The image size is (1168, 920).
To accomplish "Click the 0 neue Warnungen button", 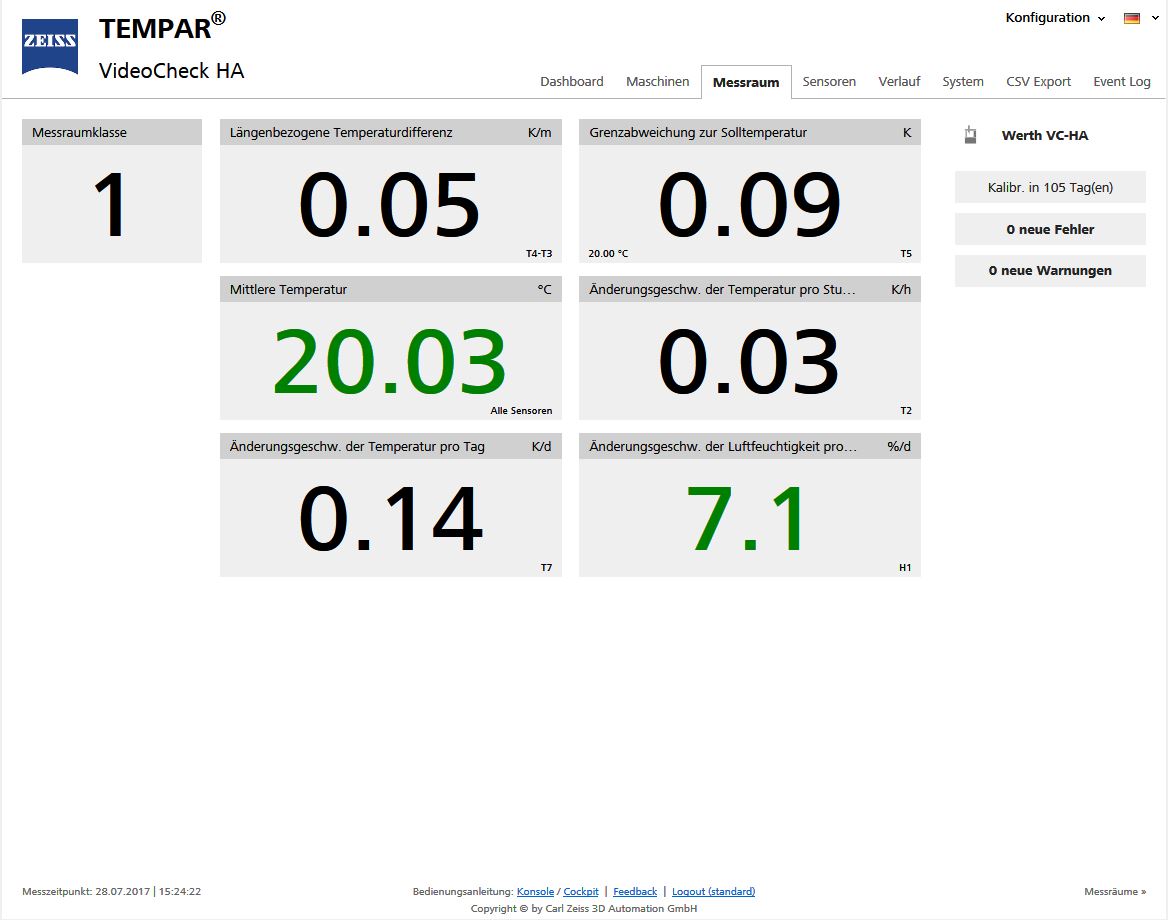I will (1050, 270).
